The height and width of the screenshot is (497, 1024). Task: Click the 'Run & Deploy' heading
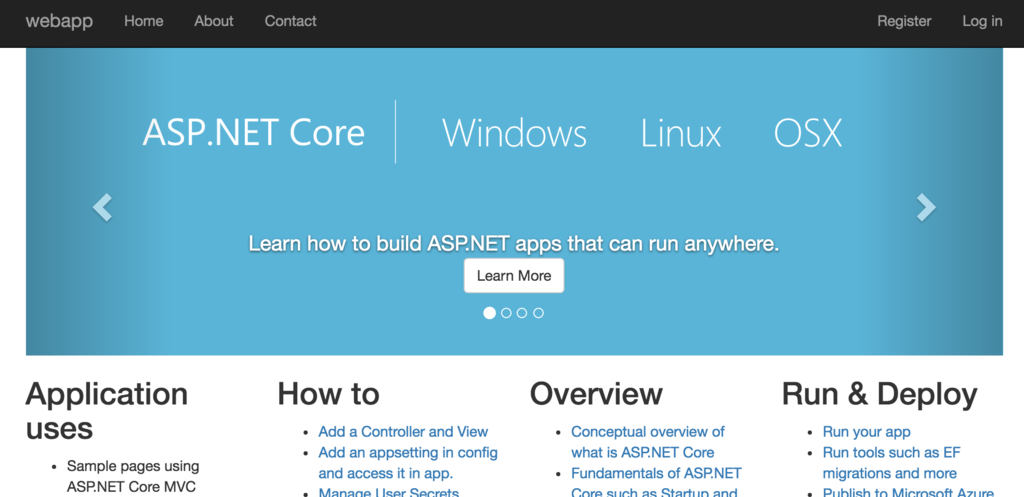coord(880,394)
